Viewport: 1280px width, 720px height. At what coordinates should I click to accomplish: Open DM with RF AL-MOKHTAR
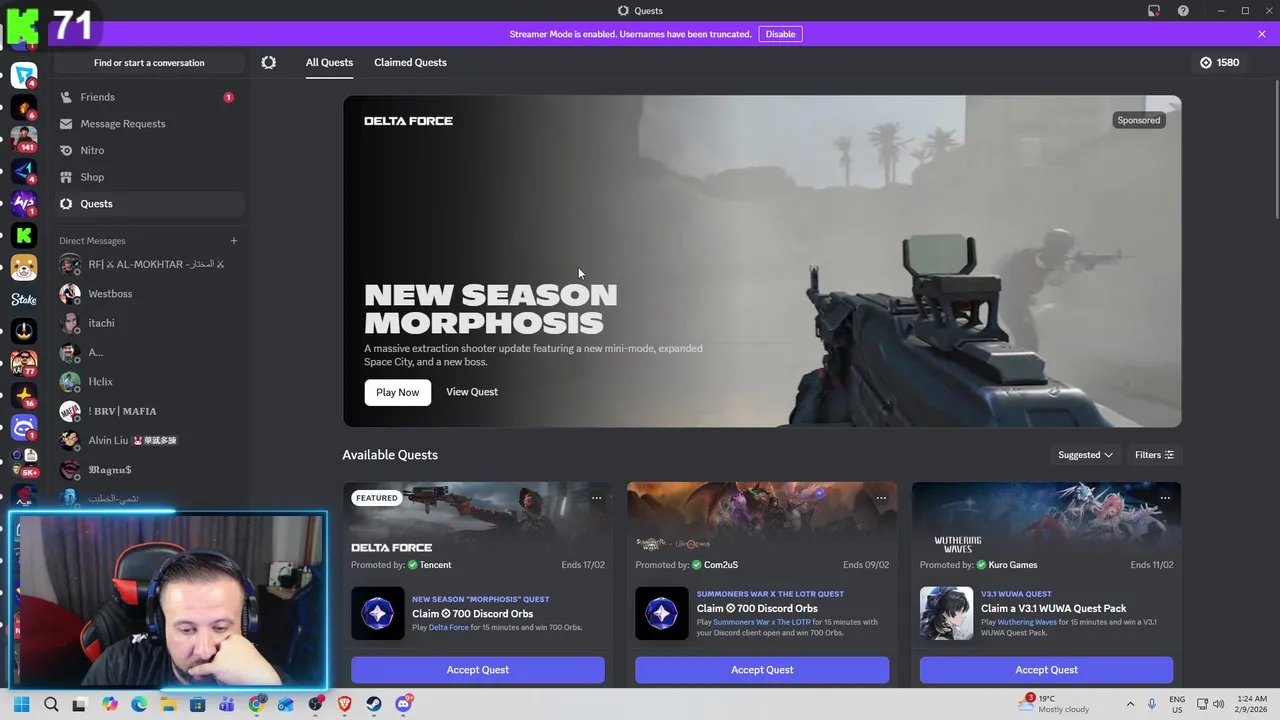coord(148,264)
